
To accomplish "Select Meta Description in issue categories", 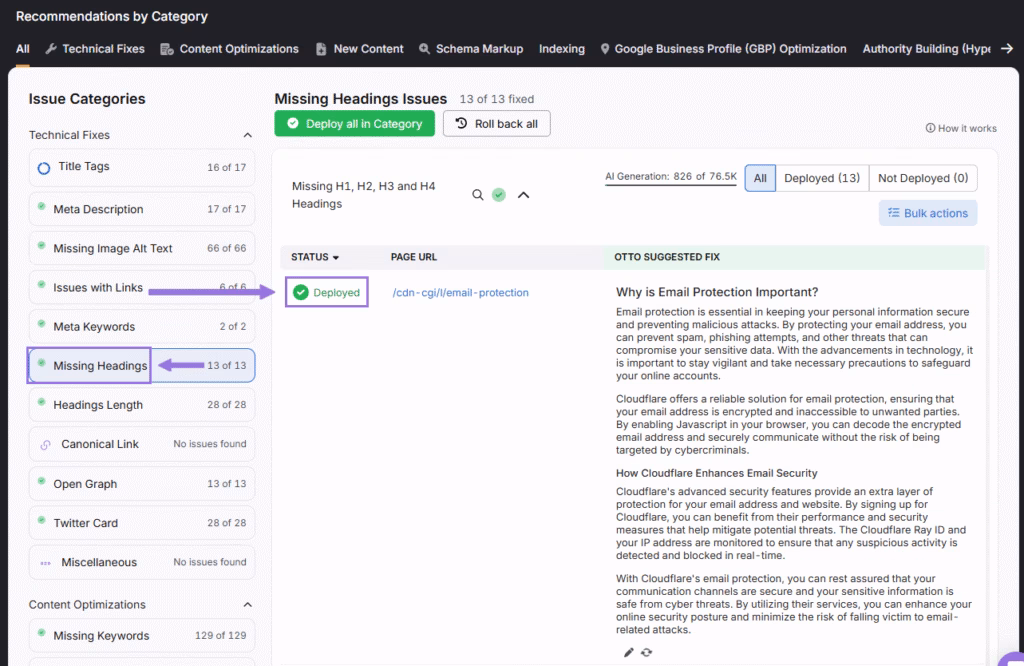I will 98,209.
